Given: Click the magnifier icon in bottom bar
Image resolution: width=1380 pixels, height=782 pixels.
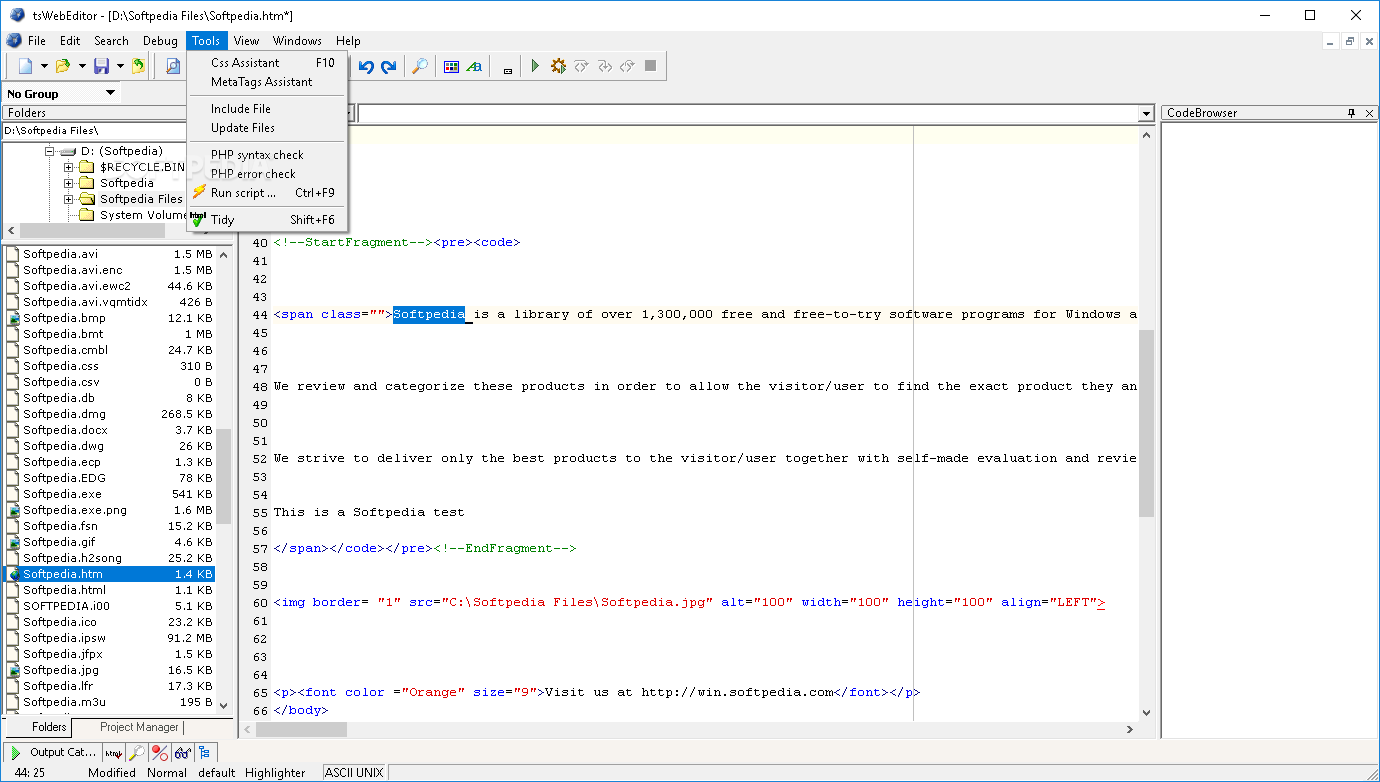Looking at the screenshot, I should (137, 752).
